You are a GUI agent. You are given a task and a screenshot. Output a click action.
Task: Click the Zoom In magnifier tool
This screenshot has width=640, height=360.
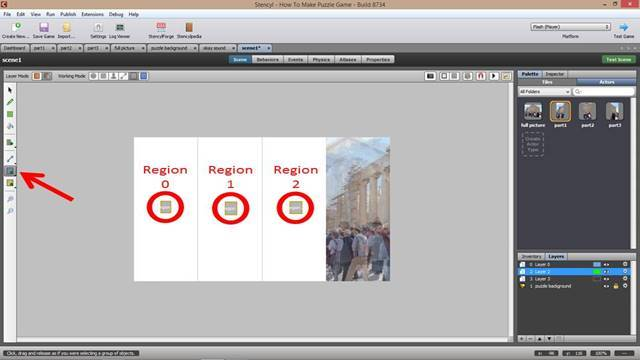(10, 199)
